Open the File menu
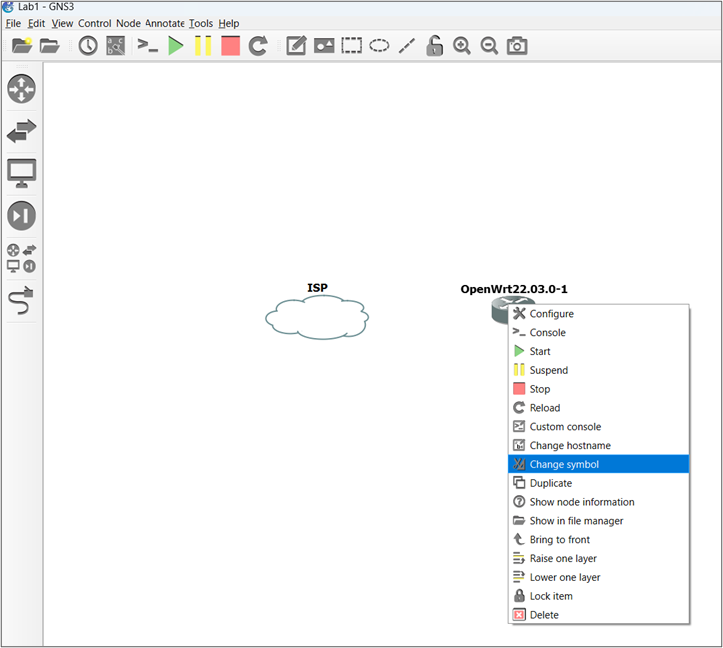723x648 pixels. pos(13,23)
